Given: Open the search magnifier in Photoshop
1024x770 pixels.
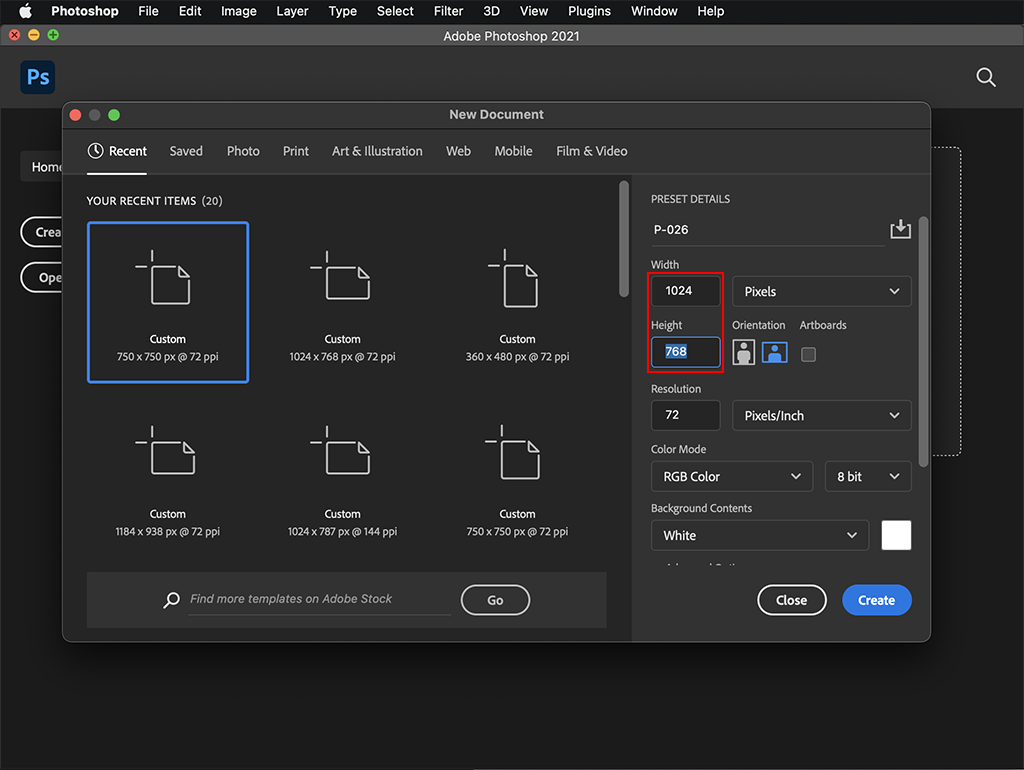Looking at the screenshot, I should tap(985, 78).
